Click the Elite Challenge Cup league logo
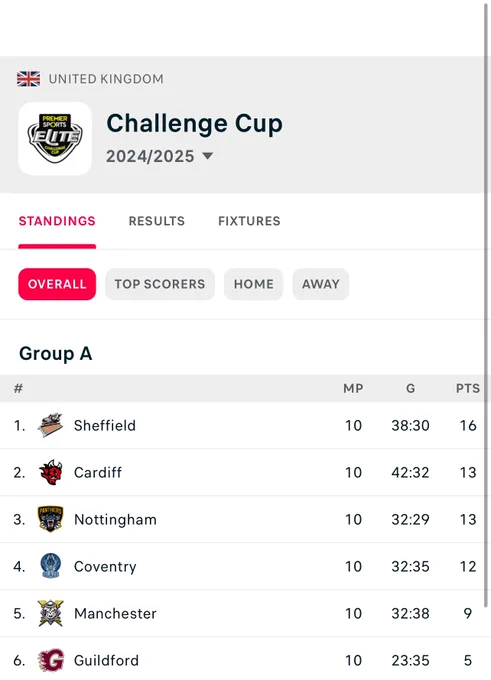Screen dimensions: 491x680 point(55,139)
